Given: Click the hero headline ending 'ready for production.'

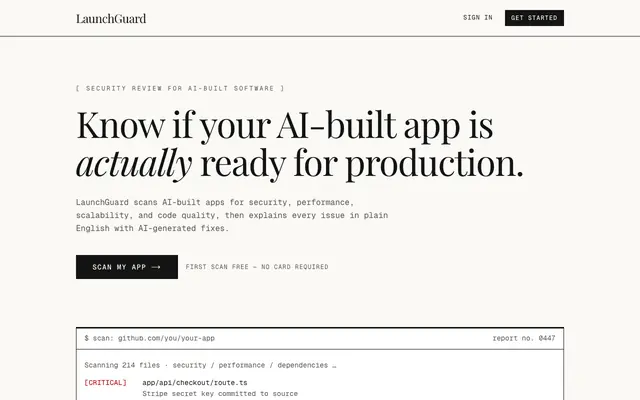Looking at the screenshot, I should click(300, 144).
